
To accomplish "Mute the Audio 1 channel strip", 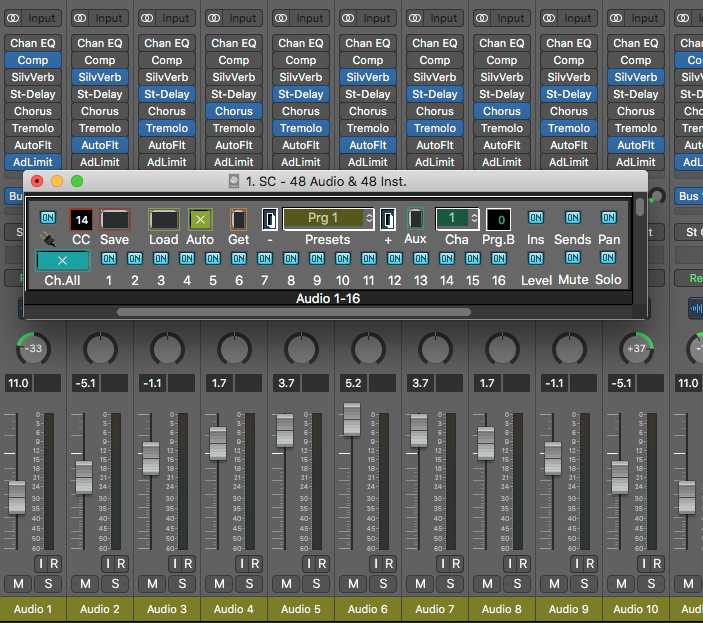I will pos(18,584).
